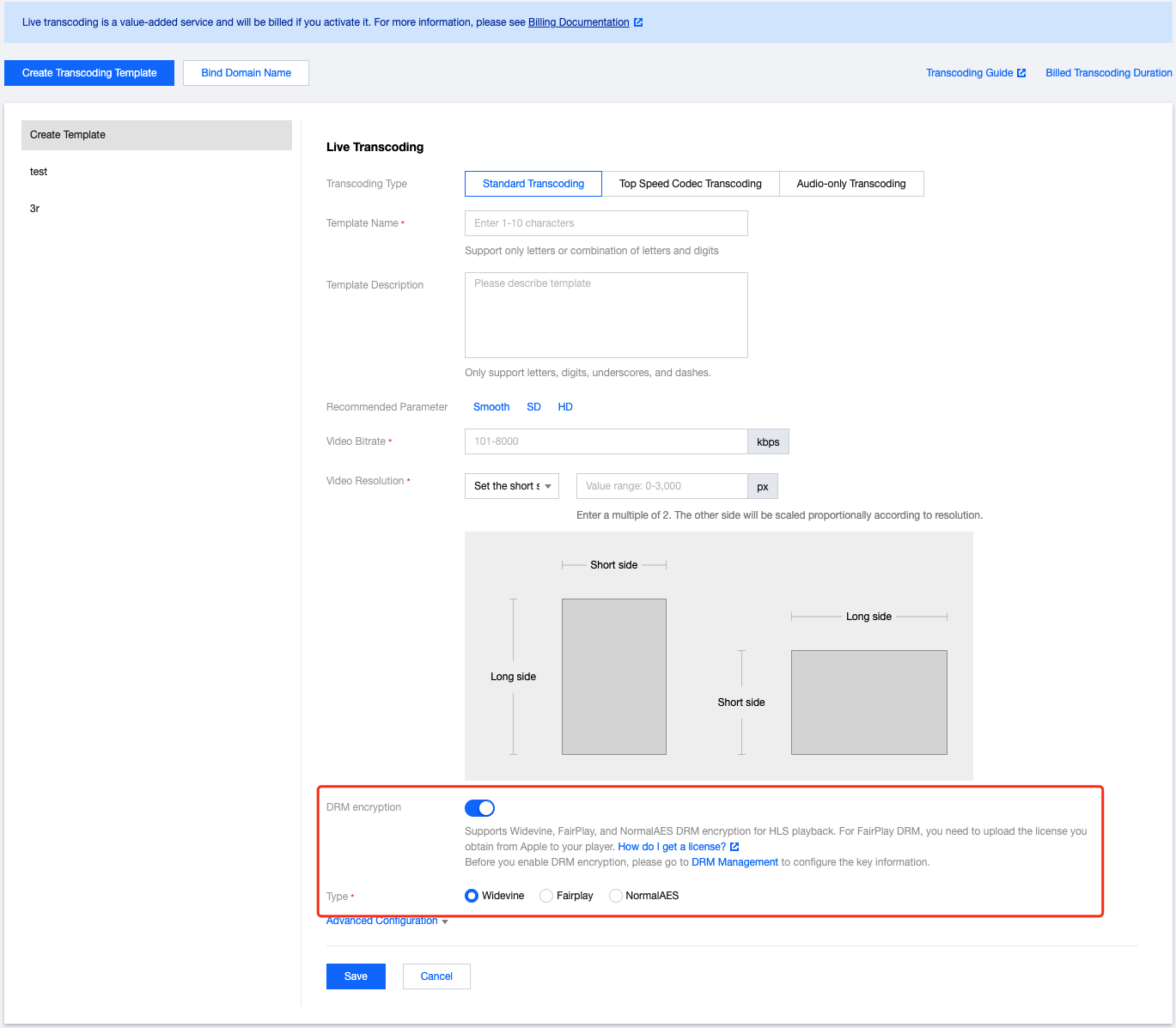Open the Billing Documentation link
The image size is (1176, 1028).
coord(578,22)
